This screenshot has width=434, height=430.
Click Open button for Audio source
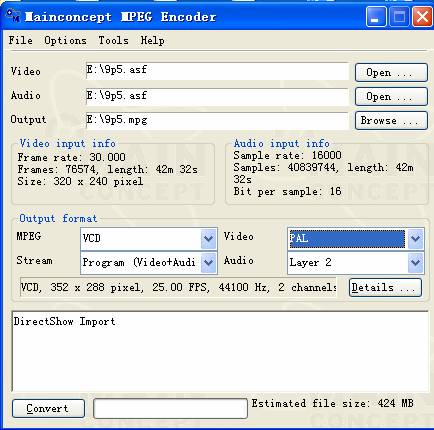[x=391, y=96]
